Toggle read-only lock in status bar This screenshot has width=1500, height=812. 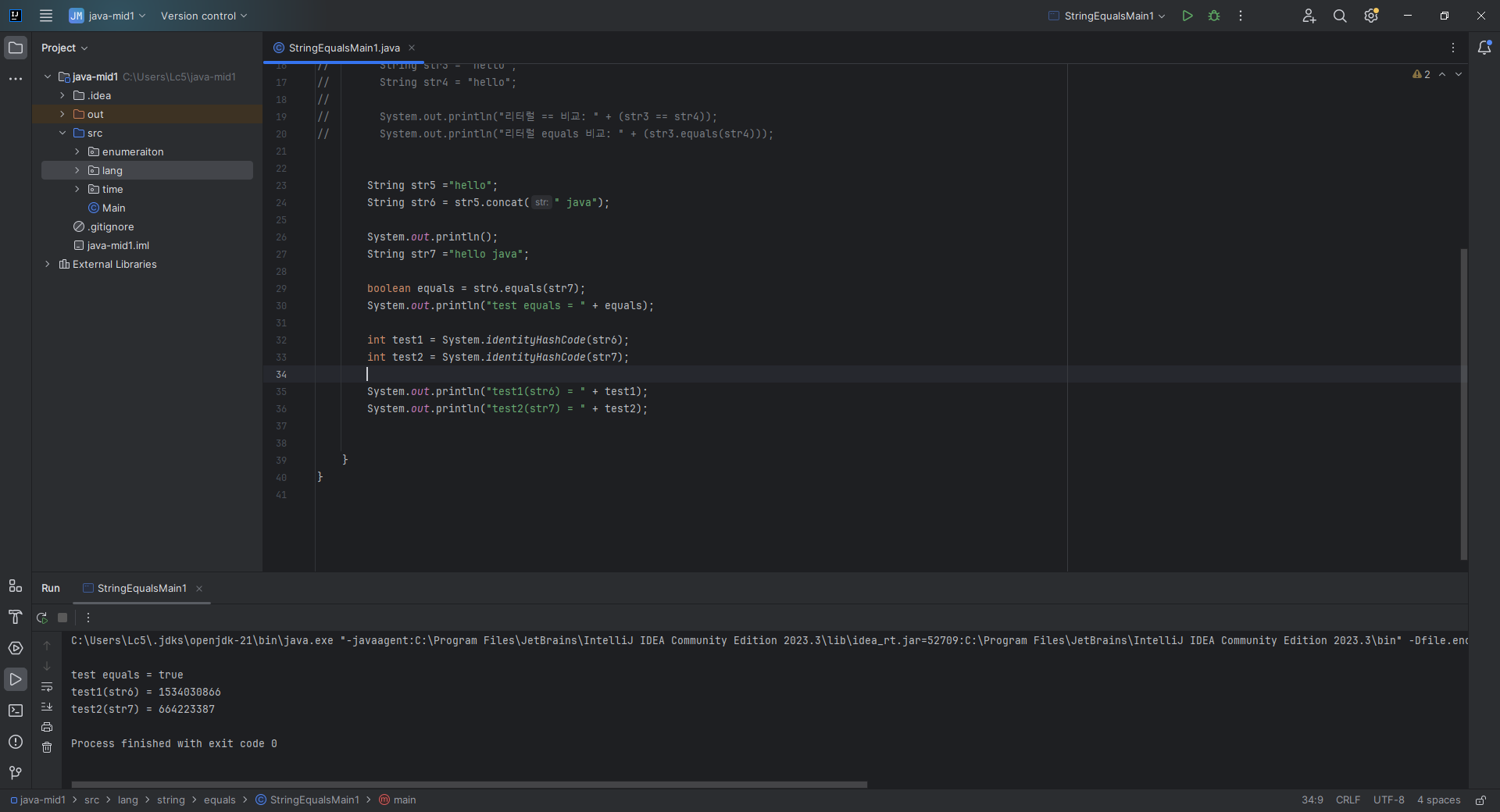[1480, 800]
